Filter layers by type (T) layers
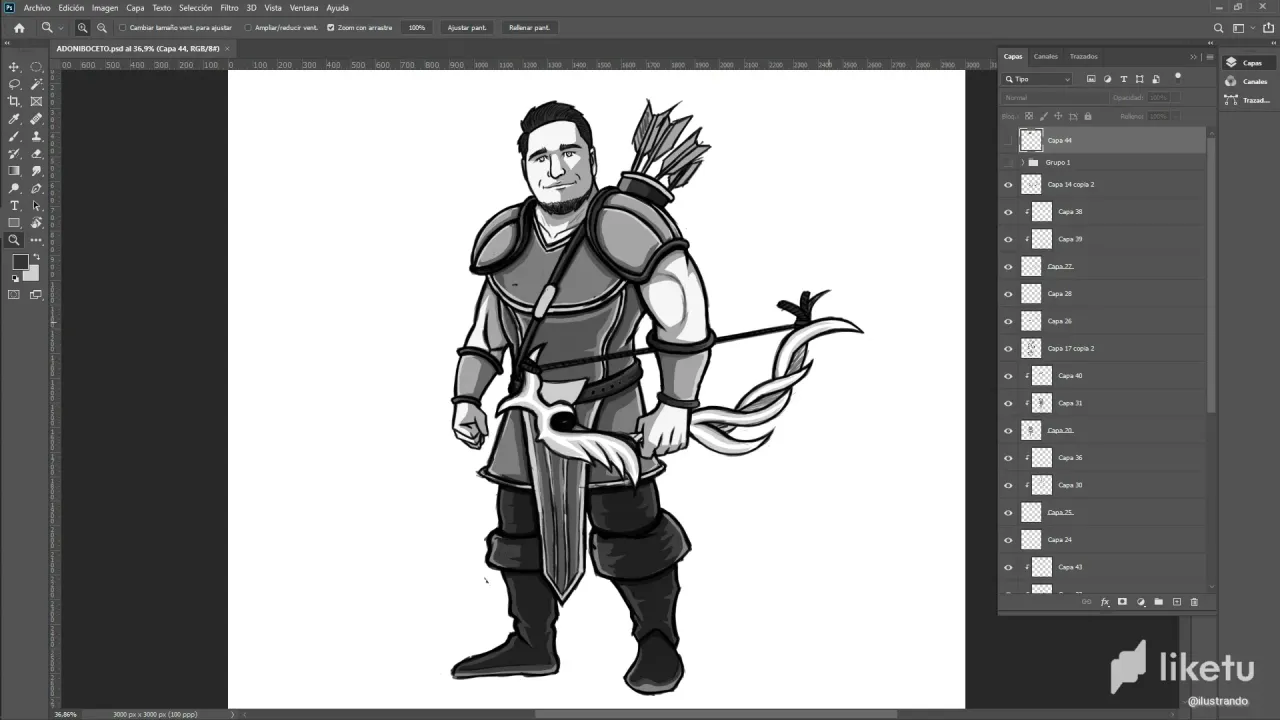 click(x=1123, y=79)
